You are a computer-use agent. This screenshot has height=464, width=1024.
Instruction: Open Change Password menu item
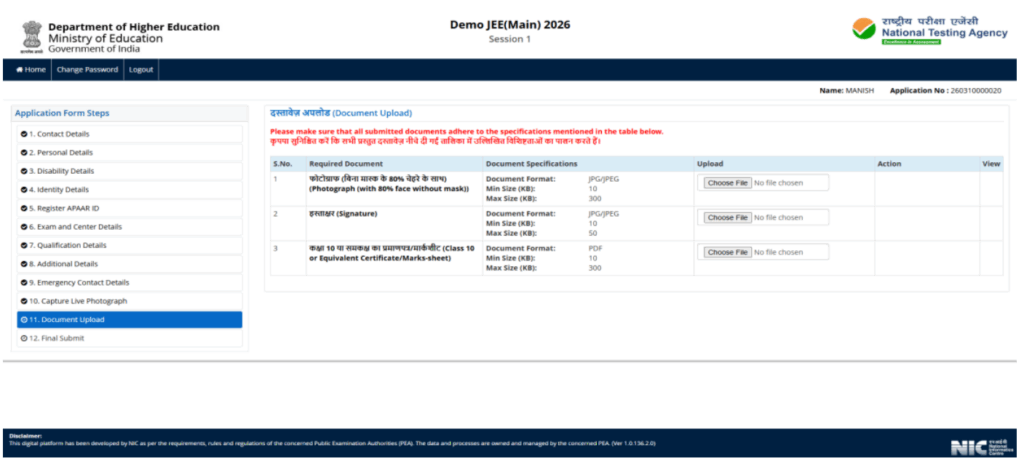88,69
